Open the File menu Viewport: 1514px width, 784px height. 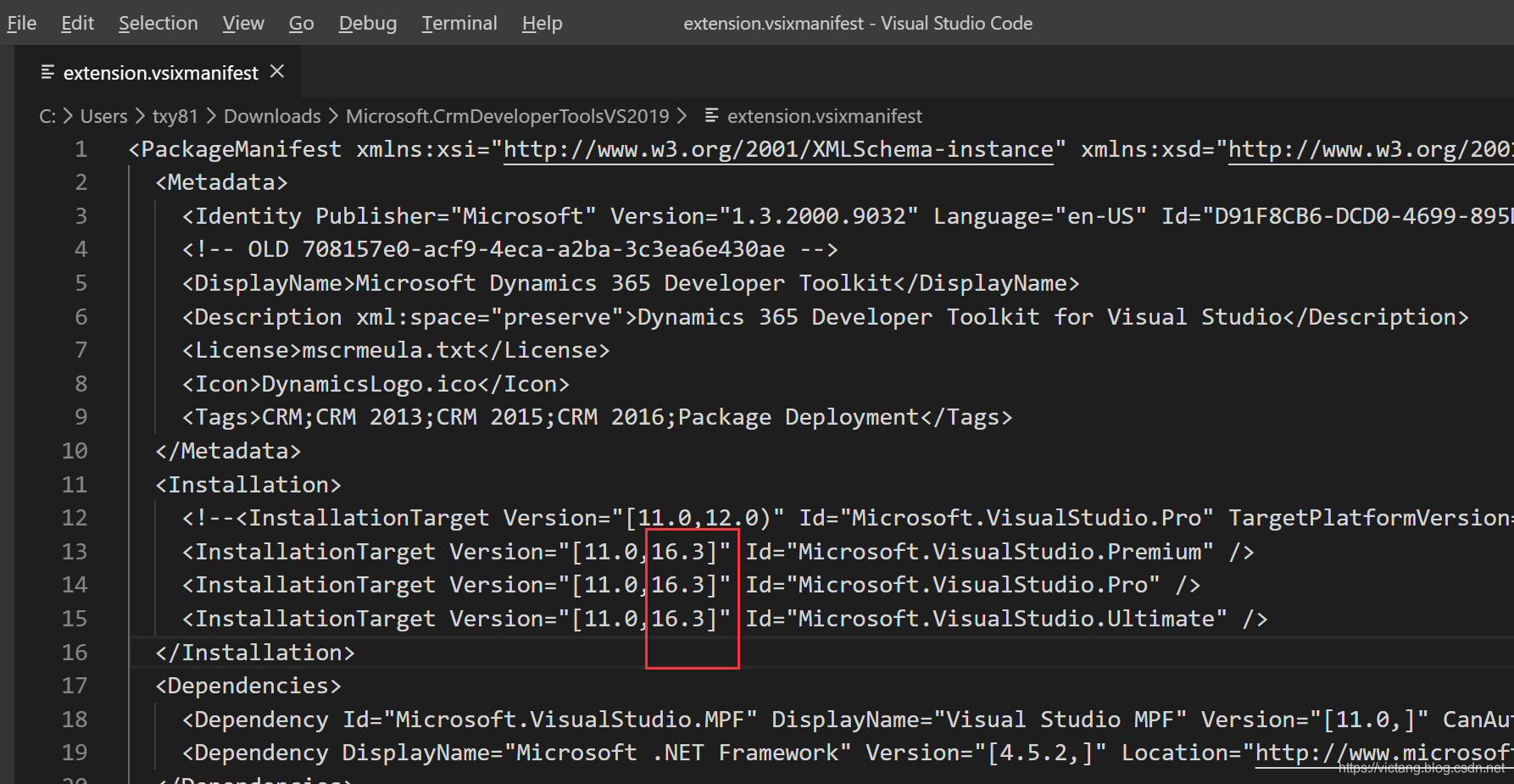click(22, 23)
